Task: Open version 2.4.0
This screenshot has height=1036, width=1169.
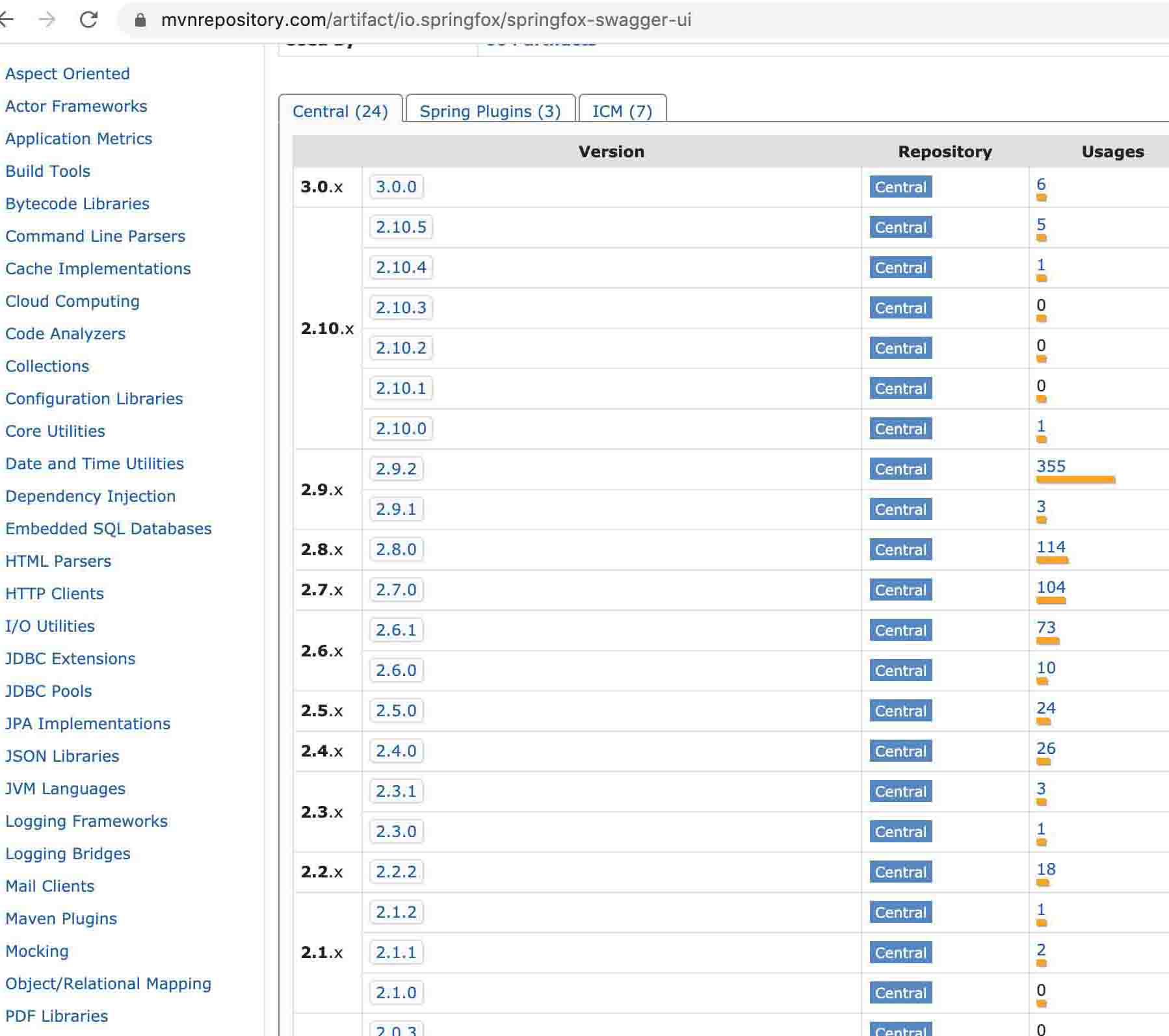Action: coord(396,751)
